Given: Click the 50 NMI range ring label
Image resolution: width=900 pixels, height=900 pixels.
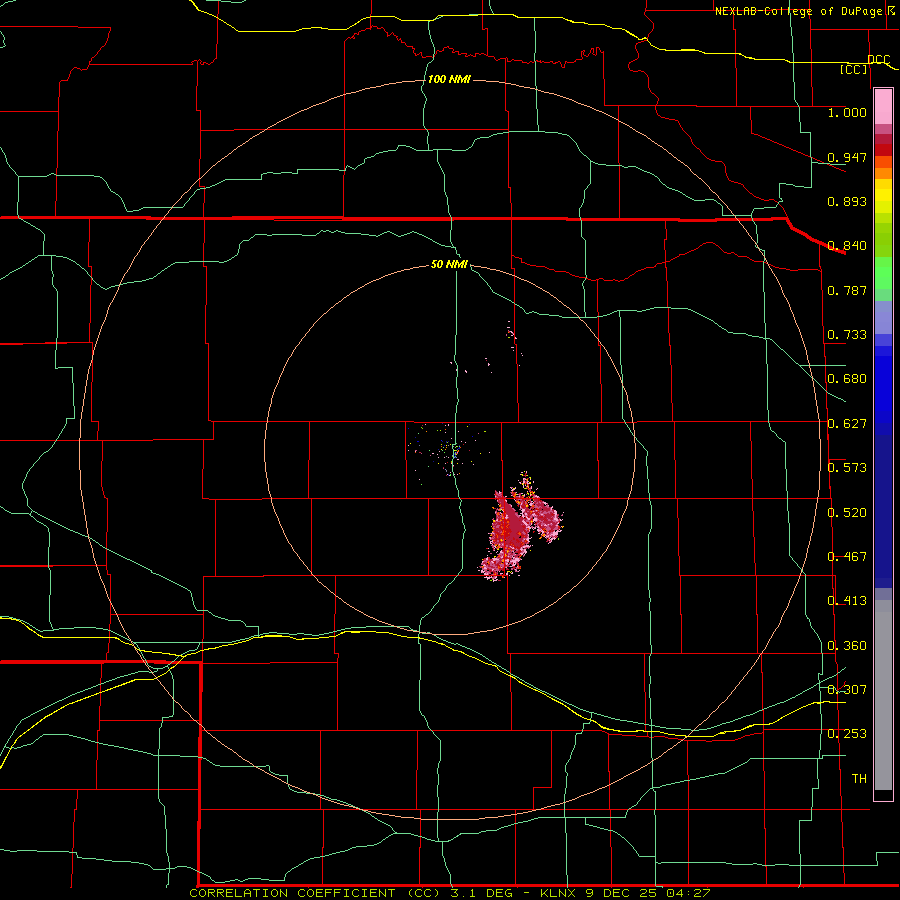Looking at the screenshot, I should tap(449, 265).
